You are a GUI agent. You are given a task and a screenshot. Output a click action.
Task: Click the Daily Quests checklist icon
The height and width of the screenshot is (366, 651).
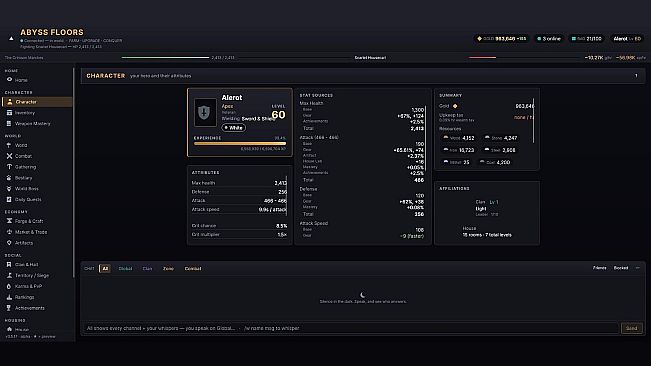coord(9,199)
